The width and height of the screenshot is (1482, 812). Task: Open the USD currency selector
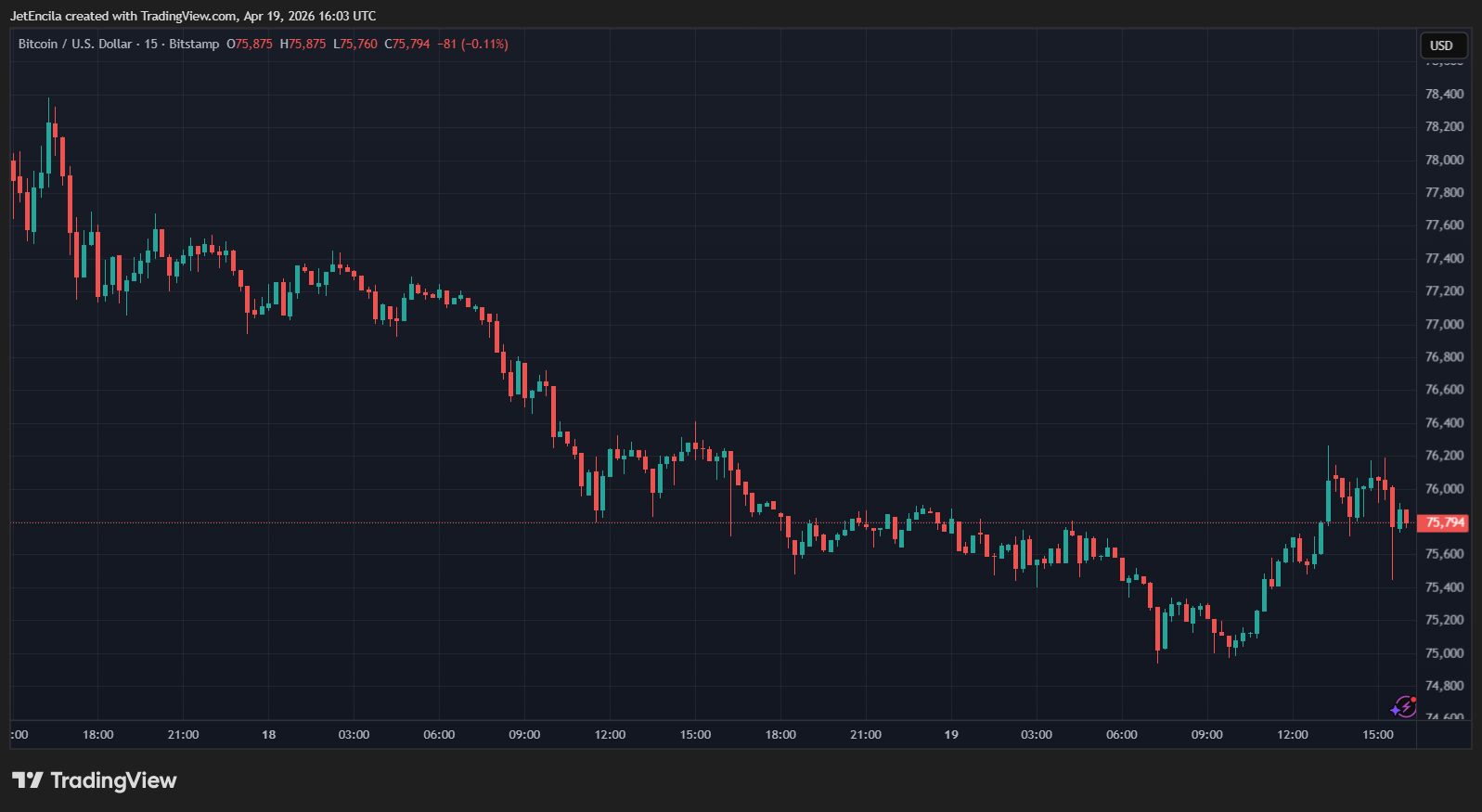(1442, 45)
